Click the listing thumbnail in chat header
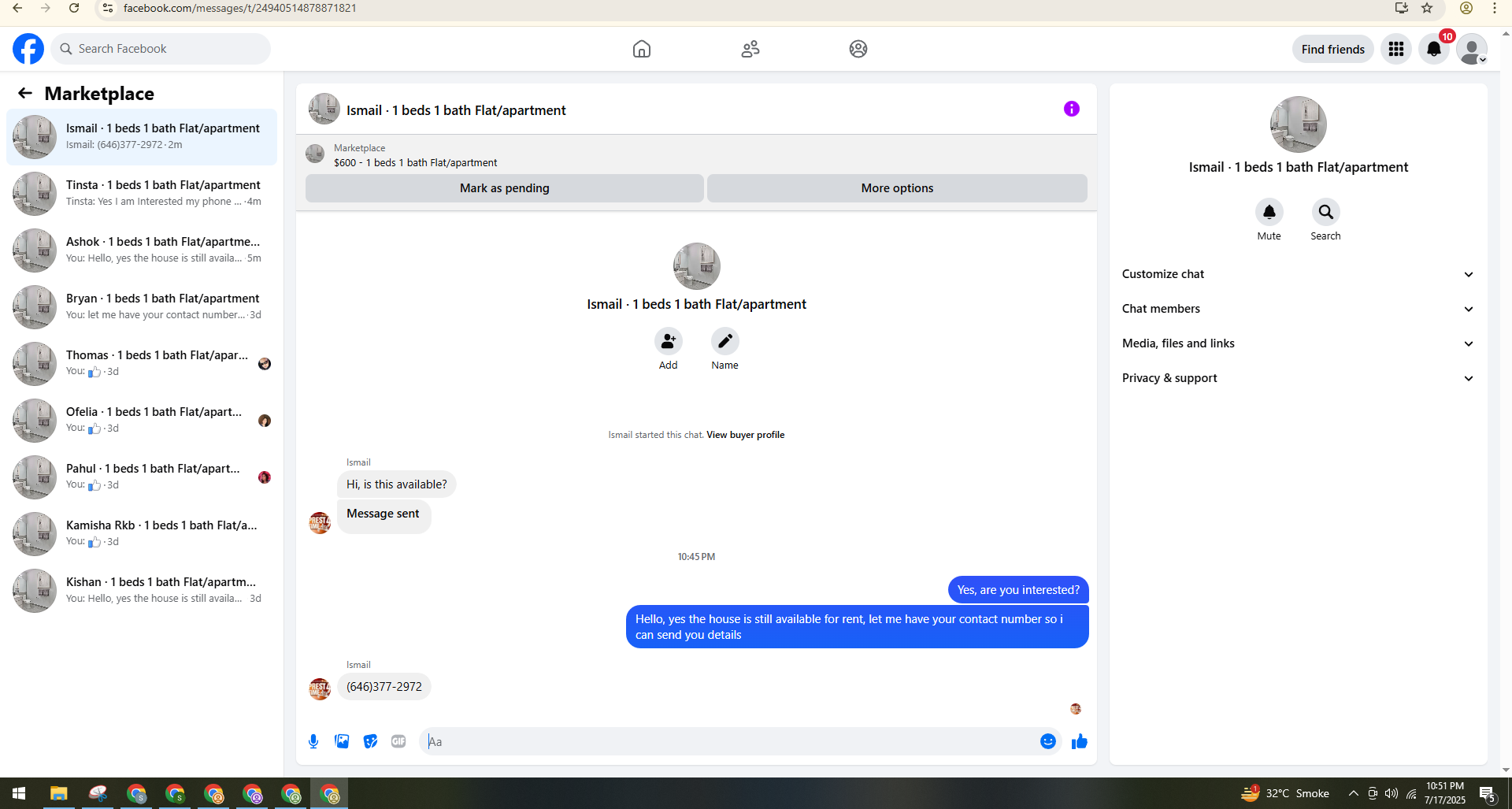Screen dimensions: 1512x809 pos(324,109)
